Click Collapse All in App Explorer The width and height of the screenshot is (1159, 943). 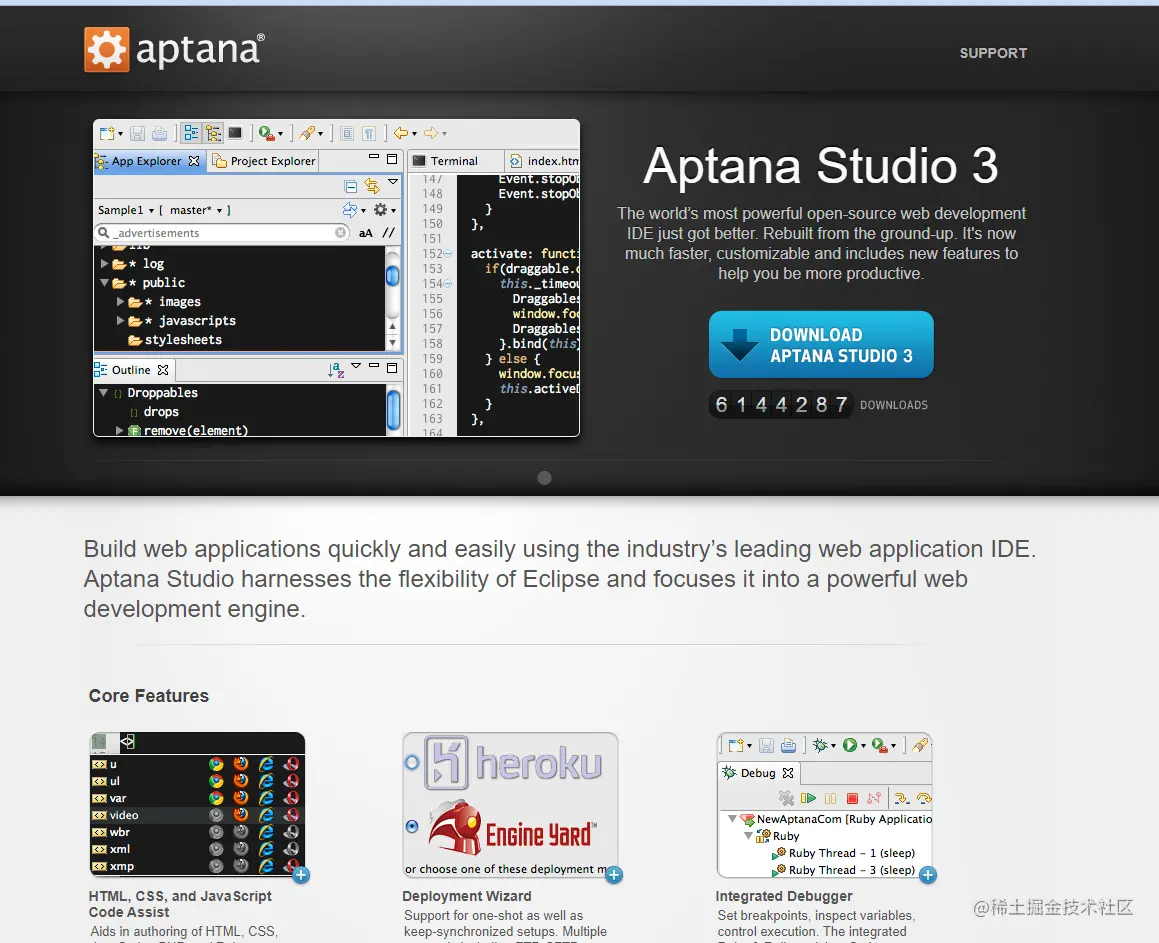(x=350, y=186)
